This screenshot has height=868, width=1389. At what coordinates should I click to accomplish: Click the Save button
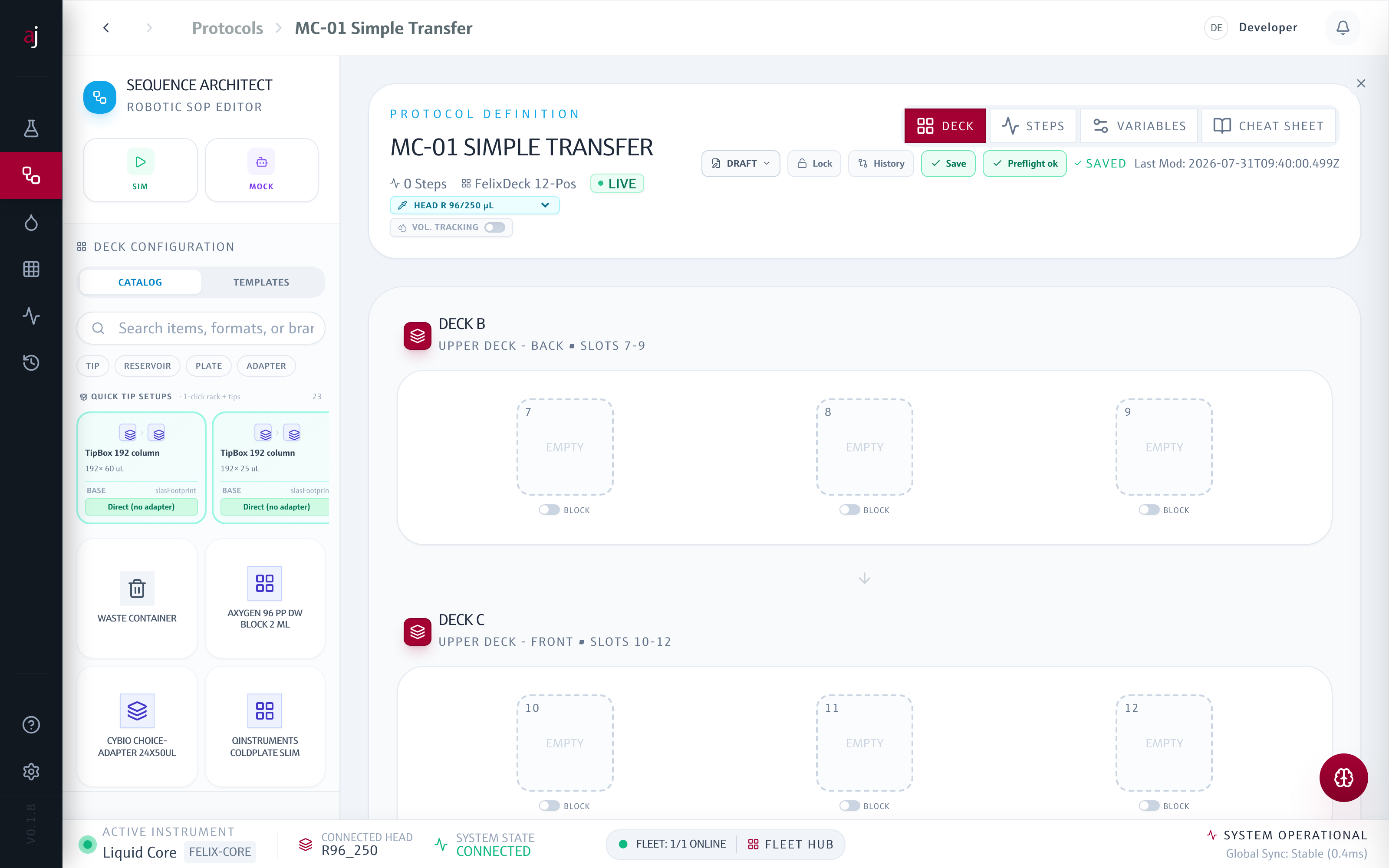(948, 164)
